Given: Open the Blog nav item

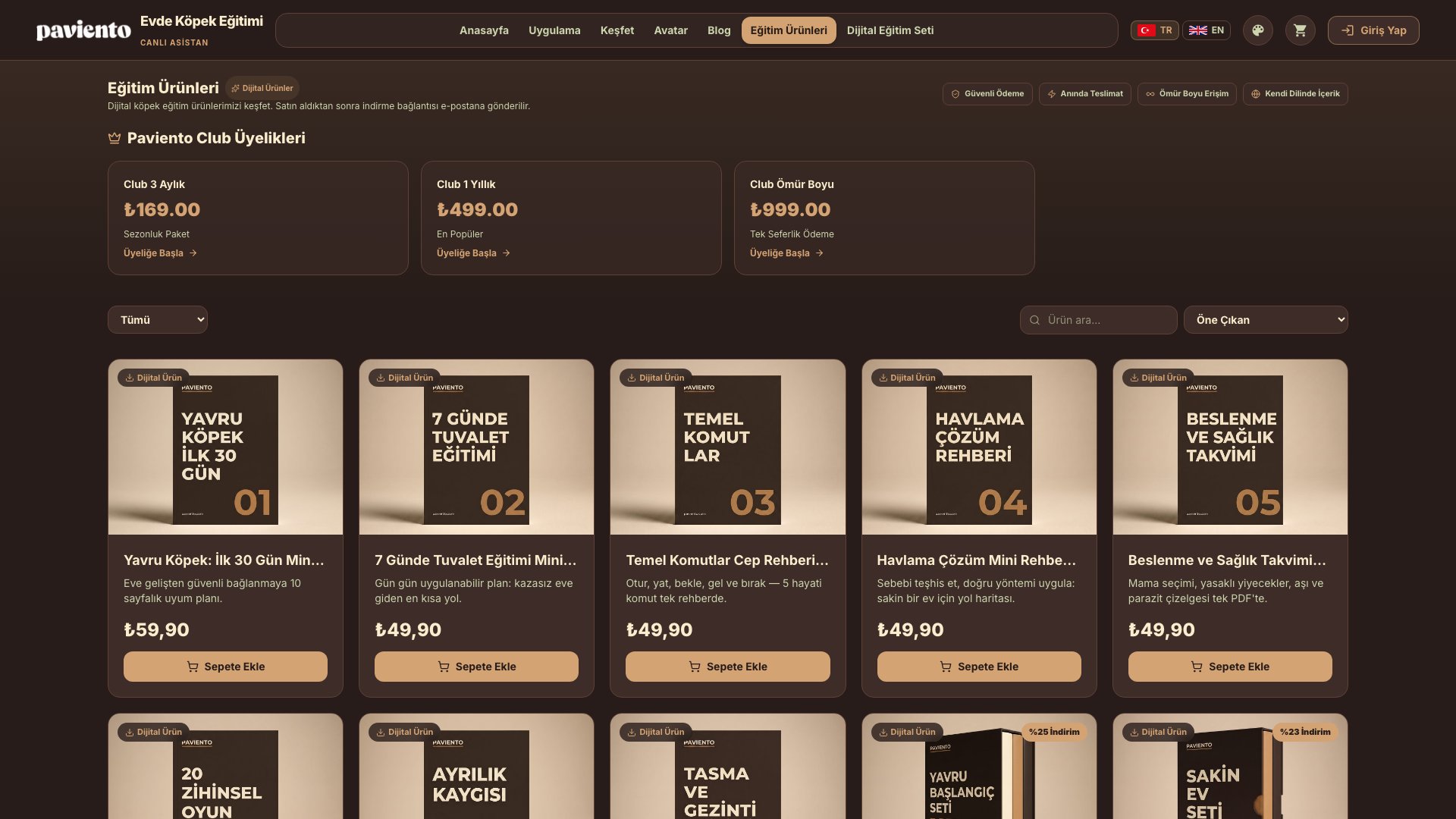Looking at the screenshot, I should click(x=719, y=30).
